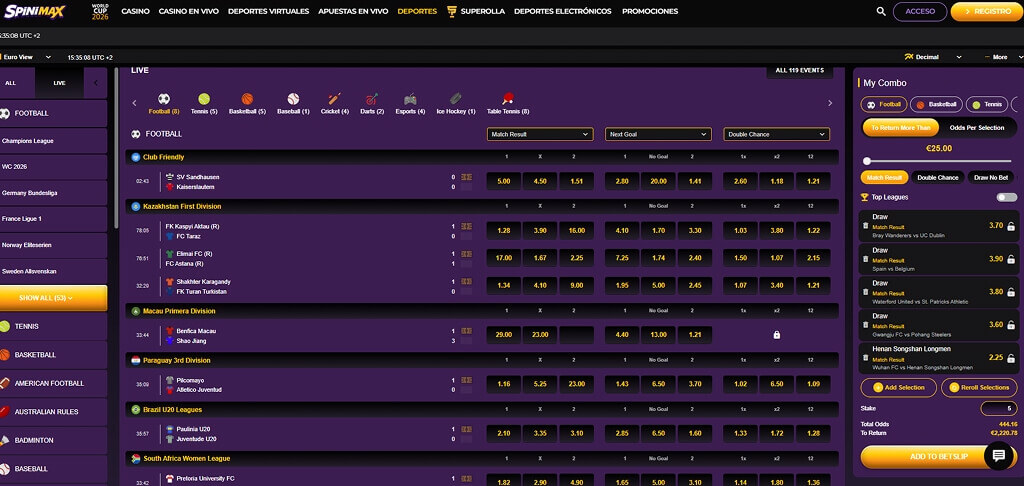Open the stats icon for SV Sandhausen match

tap(466, 177)
